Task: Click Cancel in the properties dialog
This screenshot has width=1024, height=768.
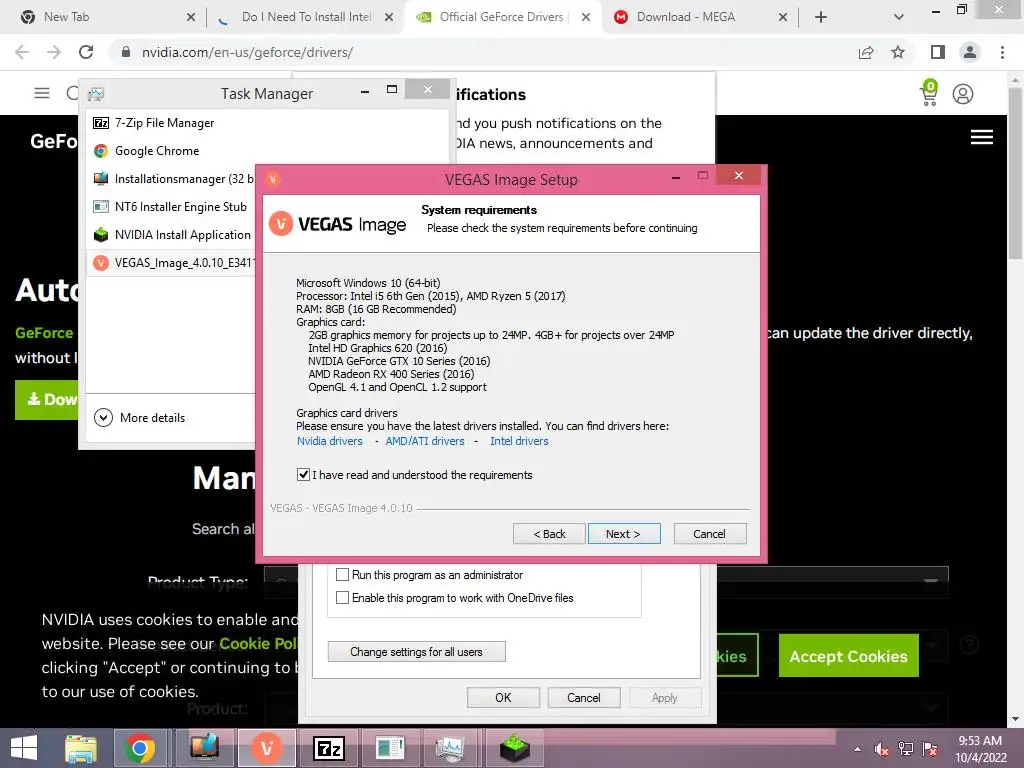Action: (583, 697)
